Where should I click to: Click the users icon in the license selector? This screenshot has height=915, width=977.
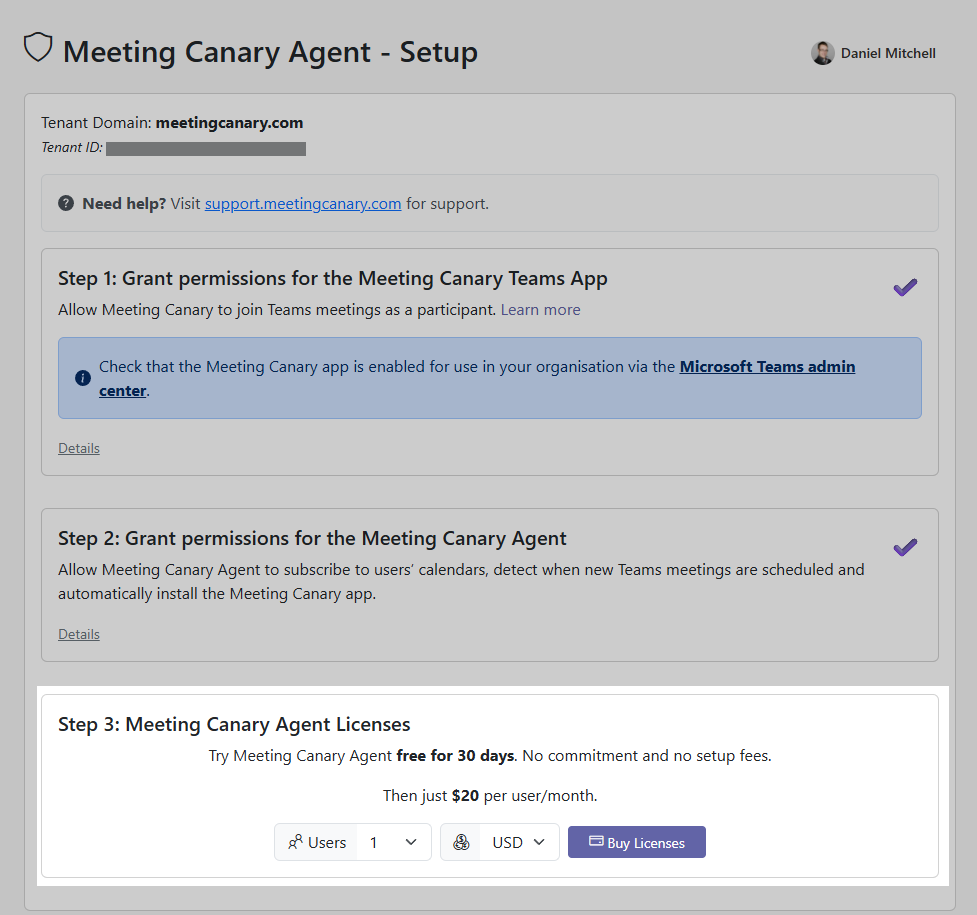coord(295,842)
